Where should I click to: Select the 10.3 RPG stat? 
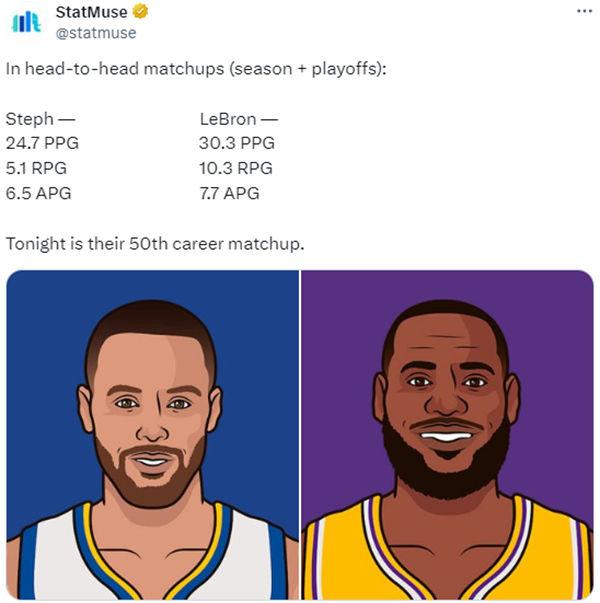tap(236, 168)
